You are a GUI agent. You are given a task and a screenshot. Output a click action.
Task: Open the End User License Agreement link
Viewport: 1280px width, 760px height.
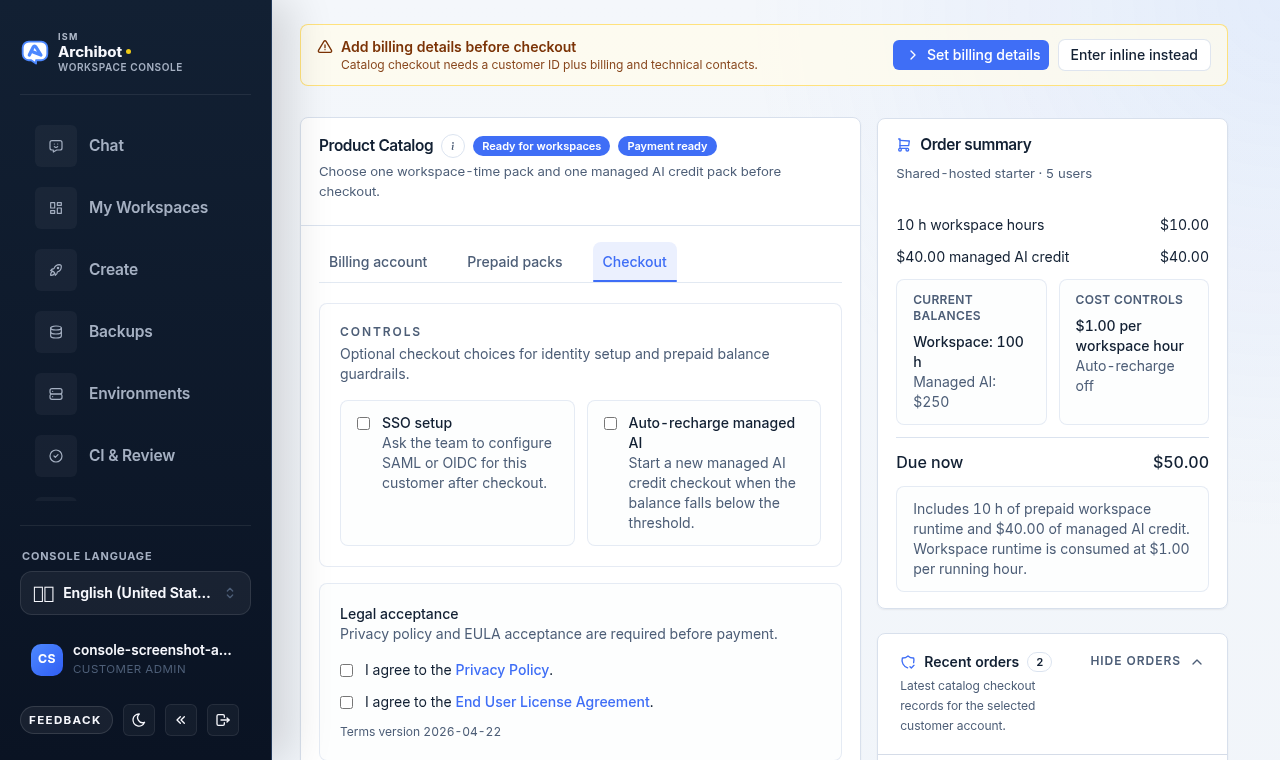click(x=552, y=702)
